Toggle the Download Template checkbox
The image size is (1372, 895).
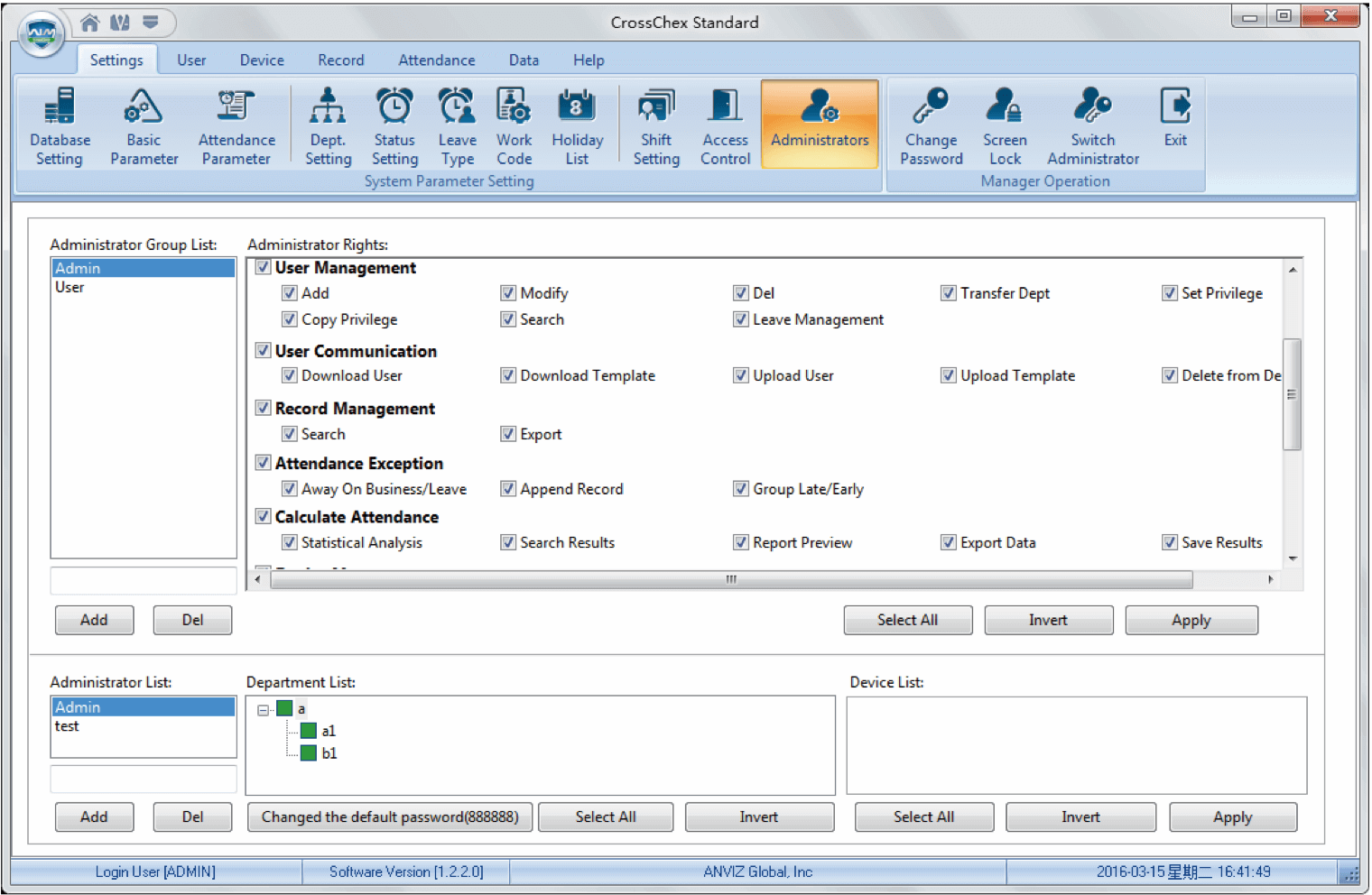point(508,375)
